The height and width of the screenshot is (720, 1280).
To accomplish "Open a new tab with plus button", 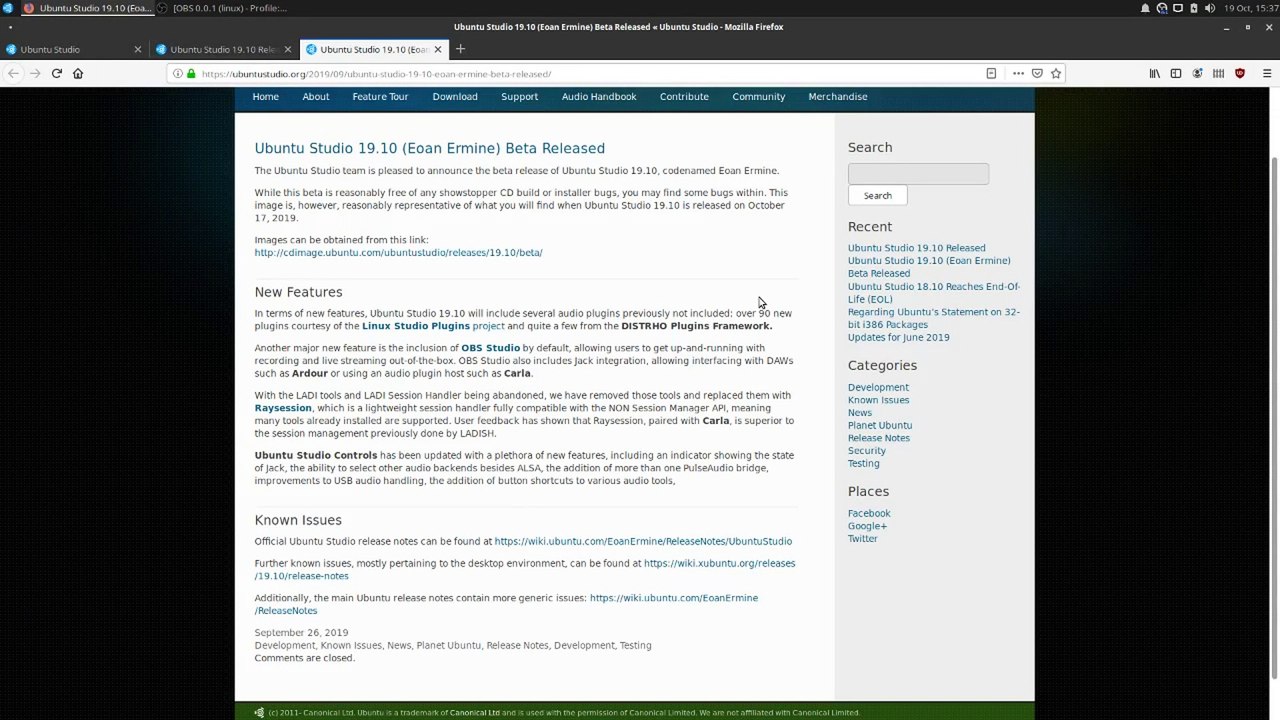I will [x=460, y=49].
